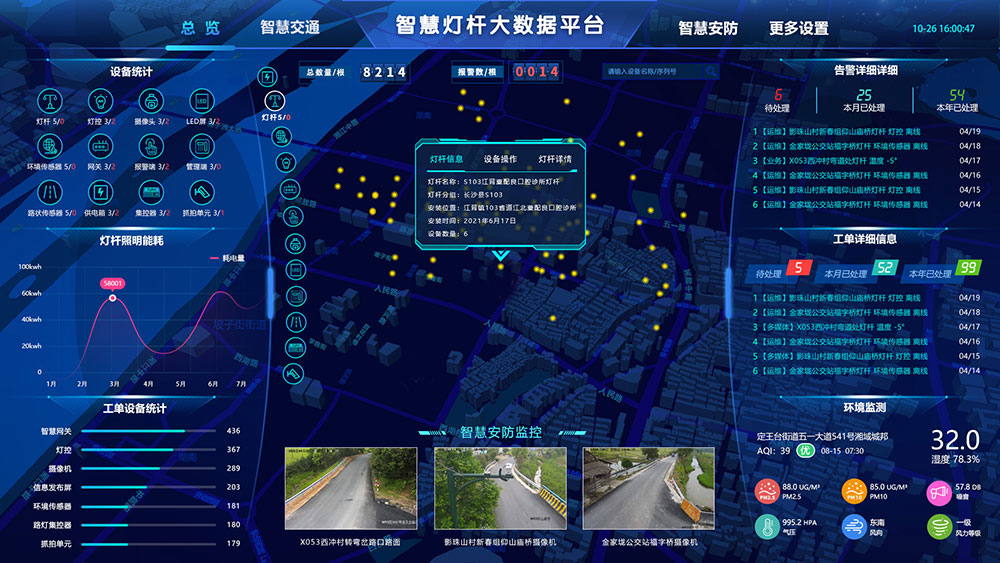The height and width of the screenshot is (563, 1000).
Task: Collapse the popup via downward chevron arrow
Action: click(x=501, y=256)
